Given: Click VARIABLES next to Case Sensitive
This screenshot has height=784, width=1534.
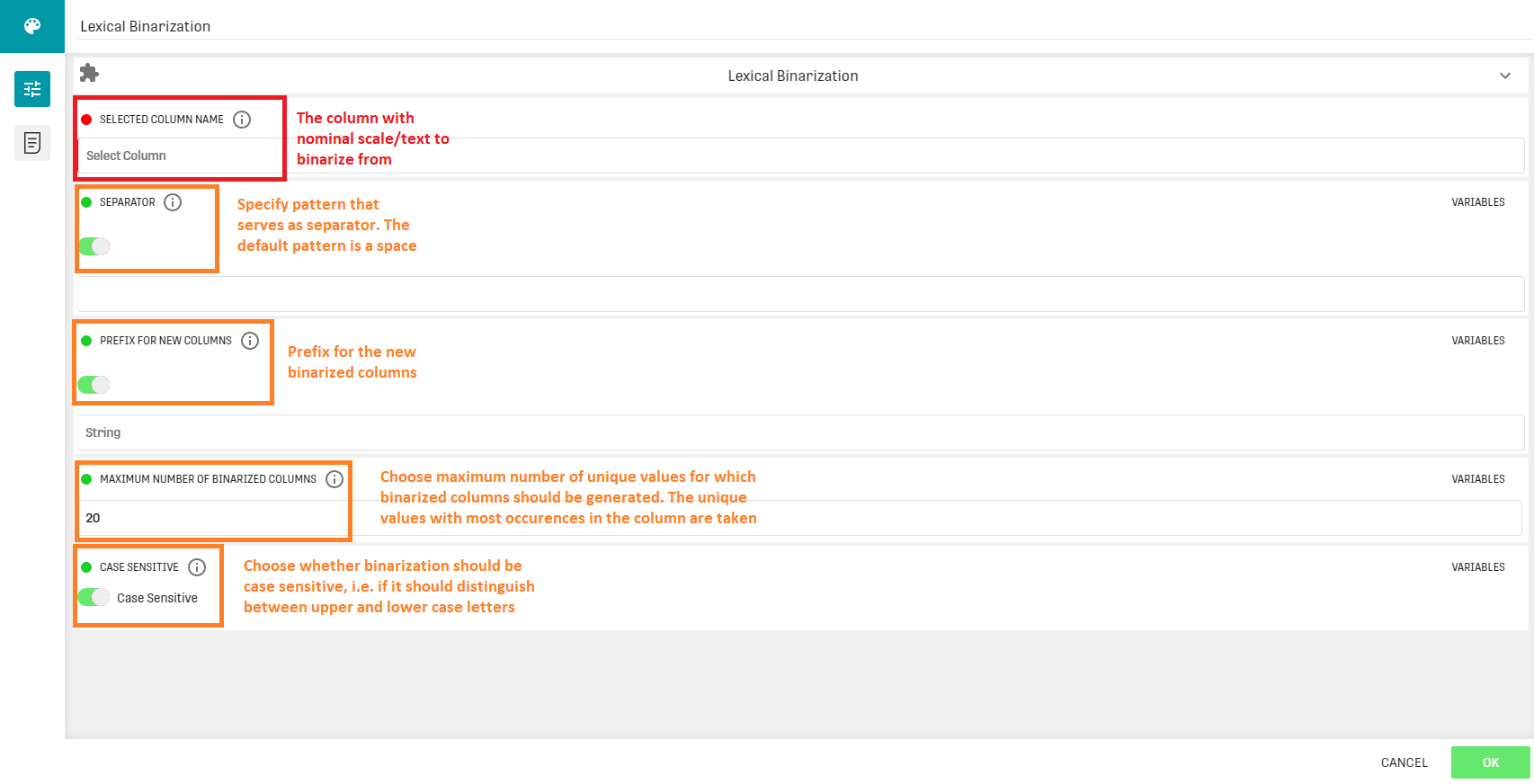Looking at the screenshot, I should 1477,567.
